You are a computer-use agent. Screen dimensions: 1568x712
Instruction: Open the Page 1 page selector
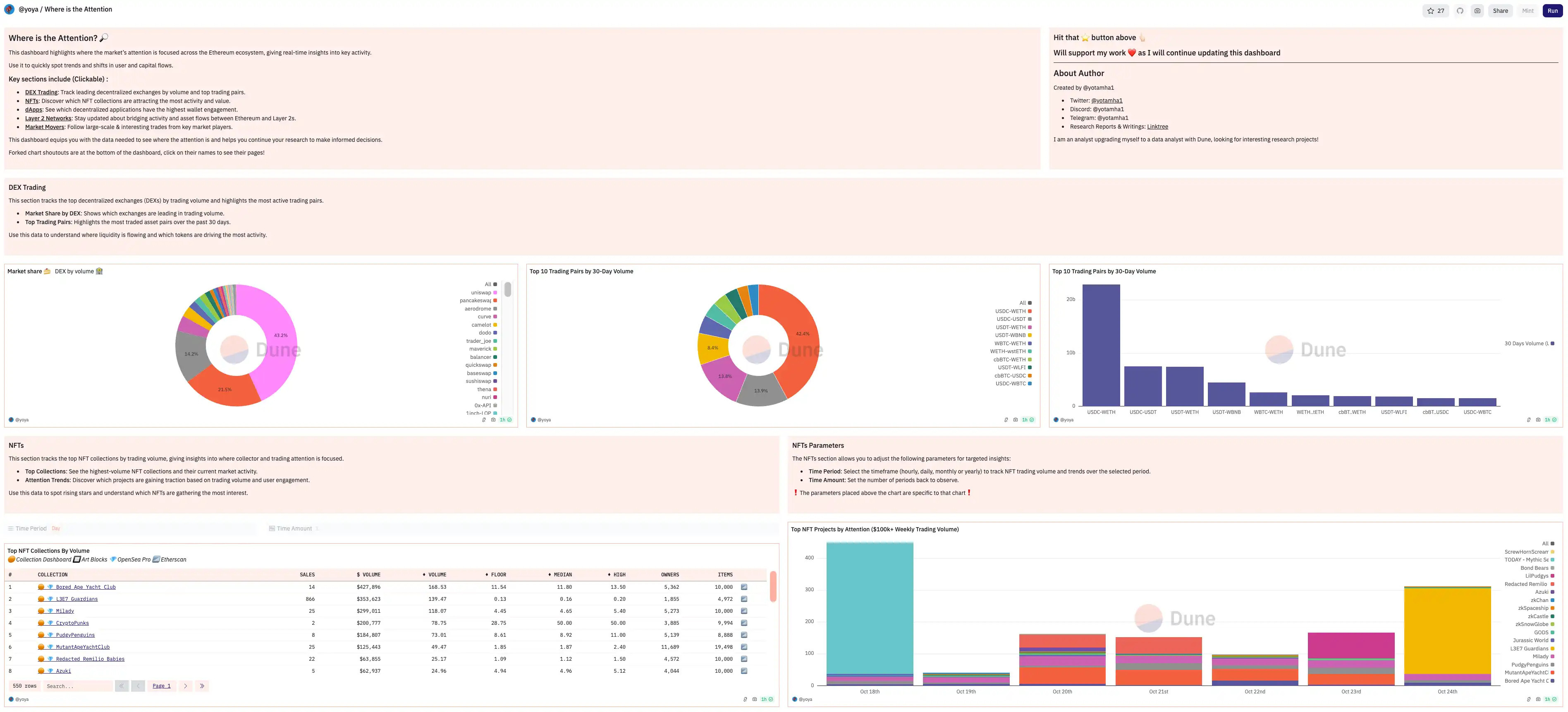coord(161,686)
